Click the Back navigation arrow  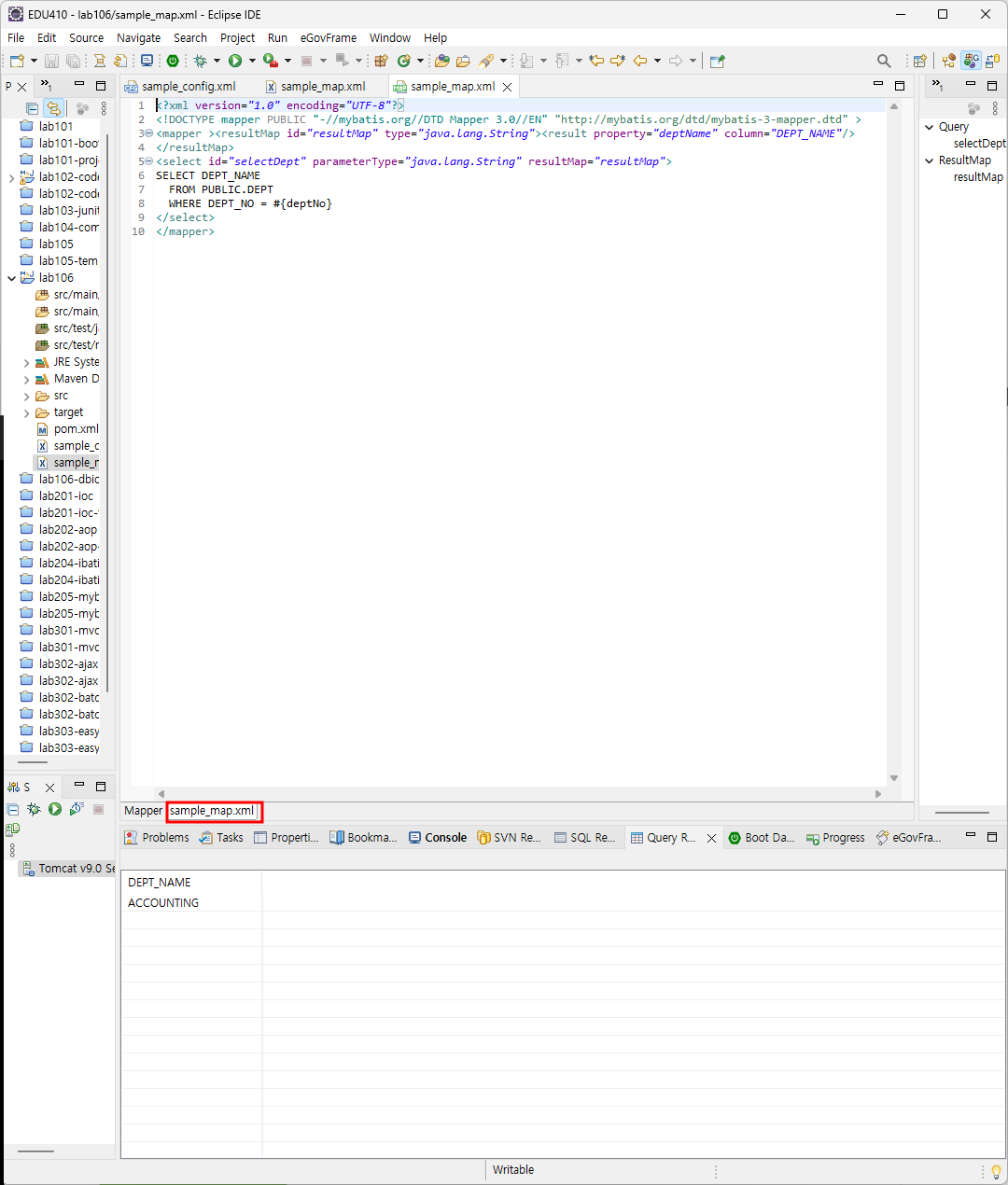(640, 61)
